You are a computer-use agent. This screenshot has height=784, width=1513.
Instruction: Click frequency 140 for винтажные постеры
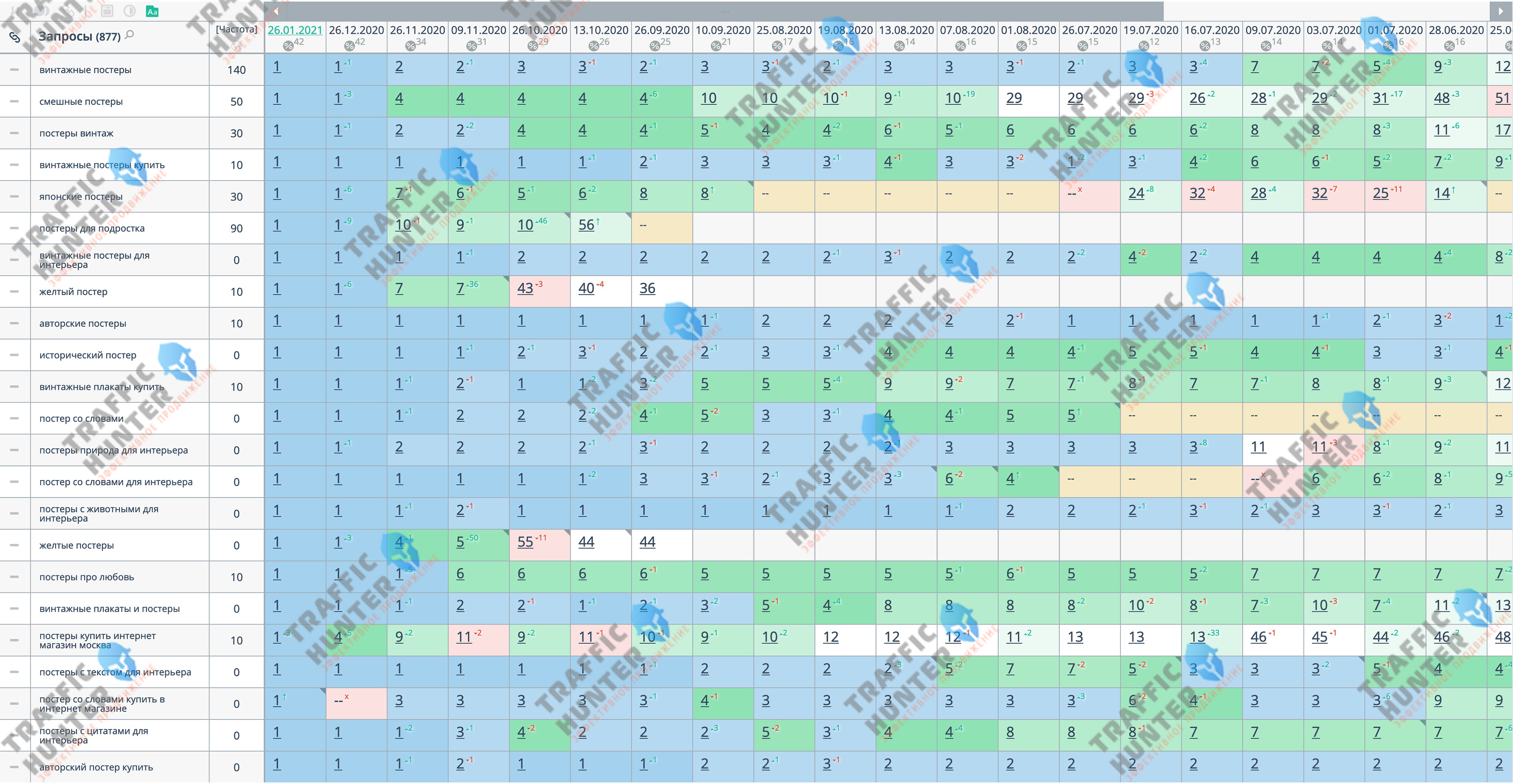(x=237, y=70)
